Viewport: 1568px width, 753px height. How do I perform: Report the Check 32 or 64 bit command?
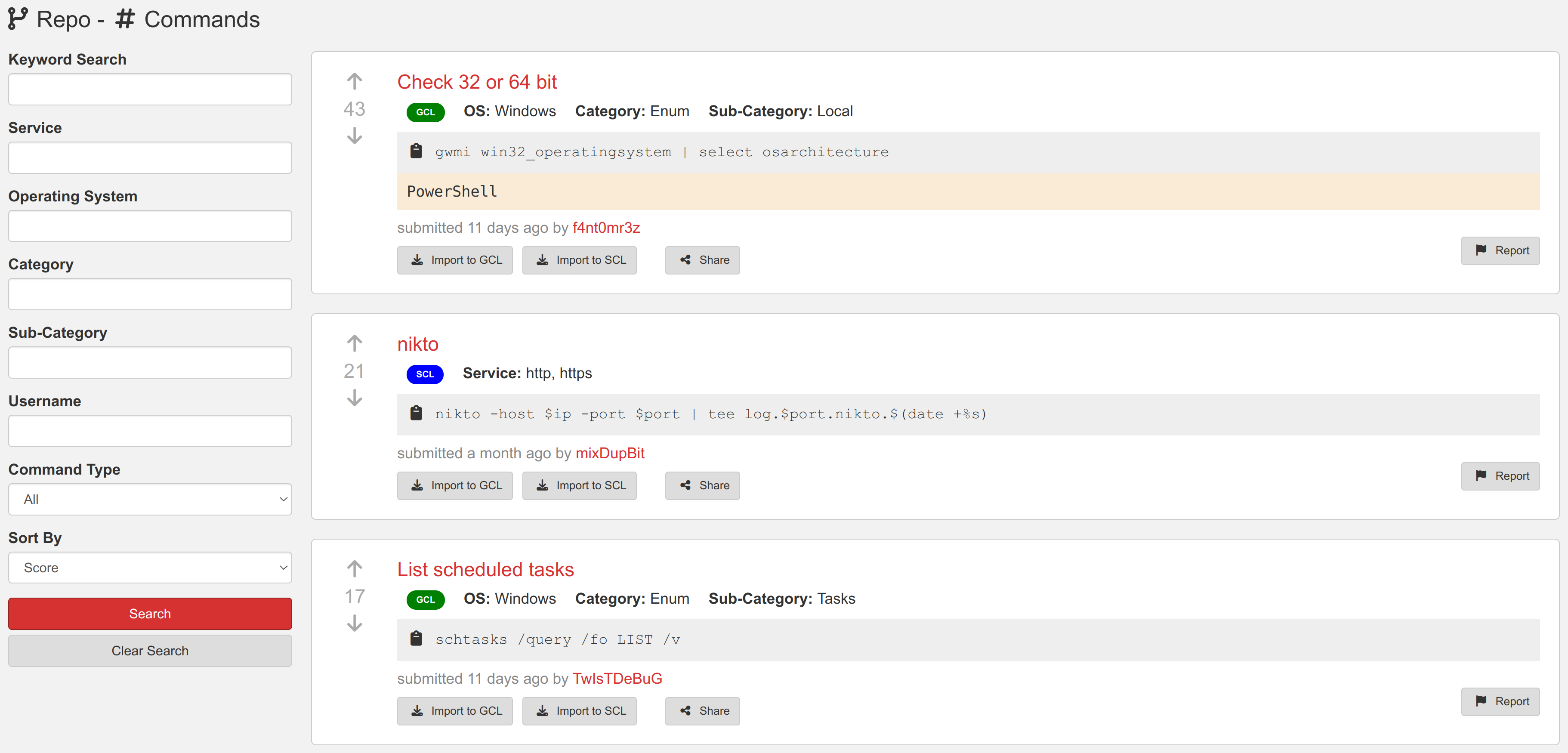[x=1500, y=251]
